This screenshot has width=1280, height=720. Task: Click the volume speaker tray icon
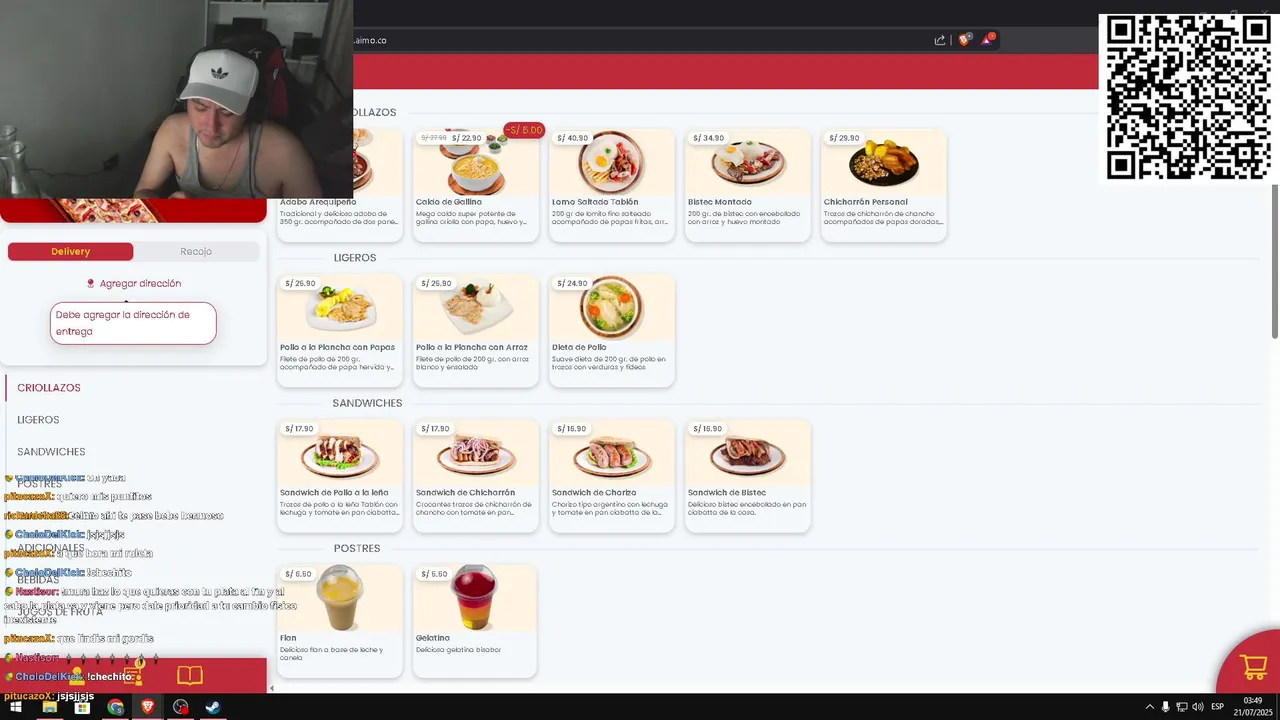(1197, 707)
